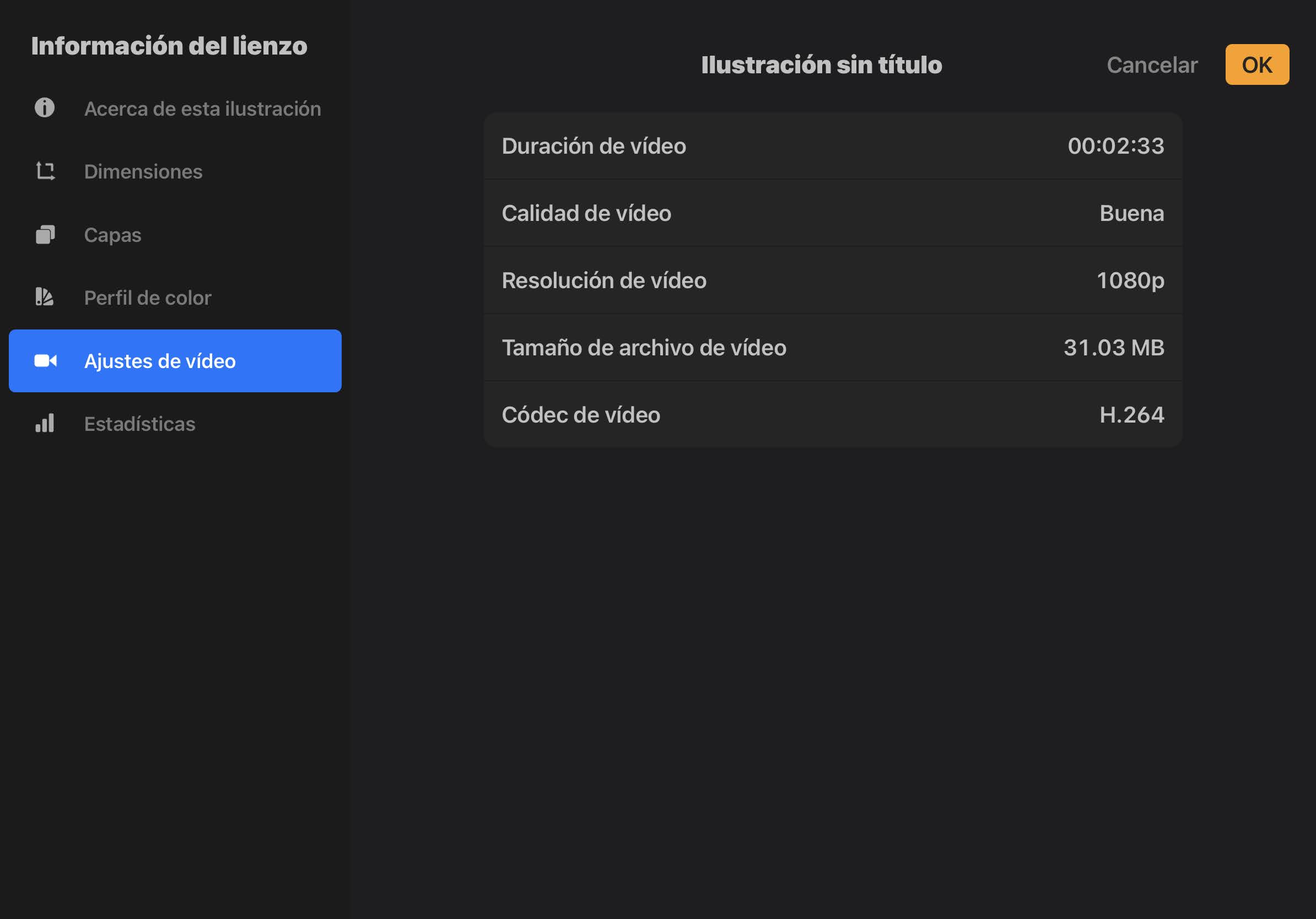Confirm with the orange OK button
Image resolution: width=1316 pixels, height=919 pixels.
[x=1257, y=65]
